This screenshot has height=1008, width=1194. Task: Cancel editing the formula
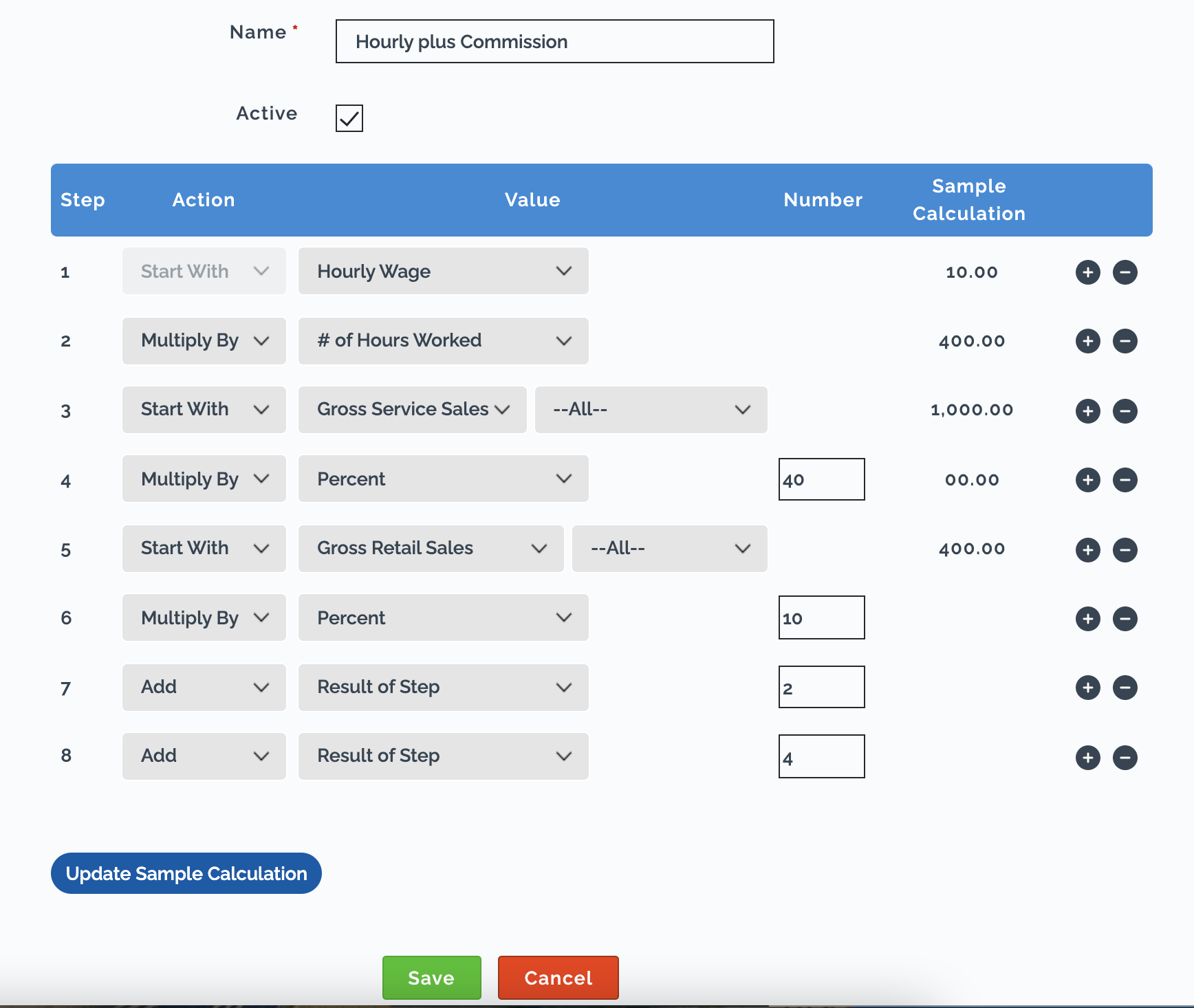click(558, 978)
